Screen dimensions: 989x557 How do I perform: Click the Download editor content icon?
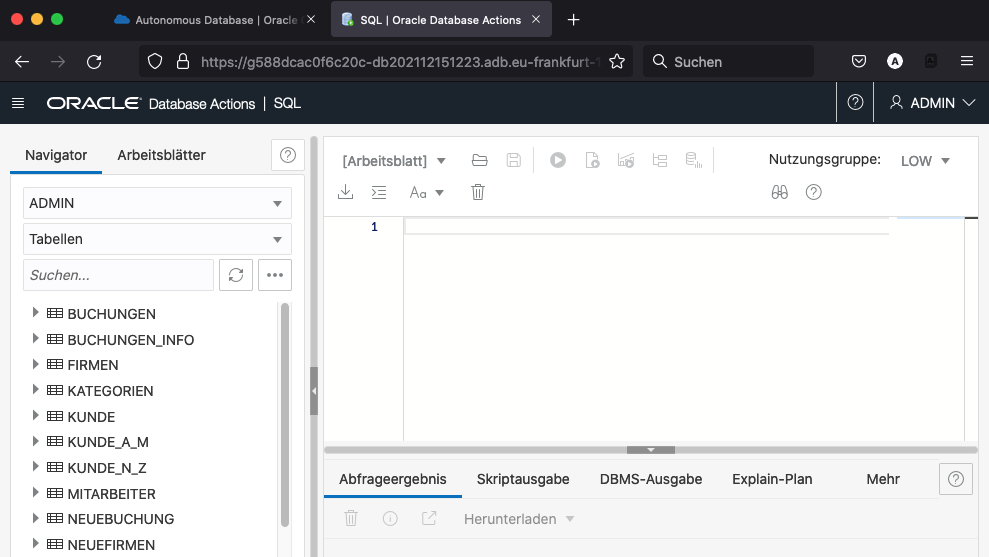click(x=345, y=192)
